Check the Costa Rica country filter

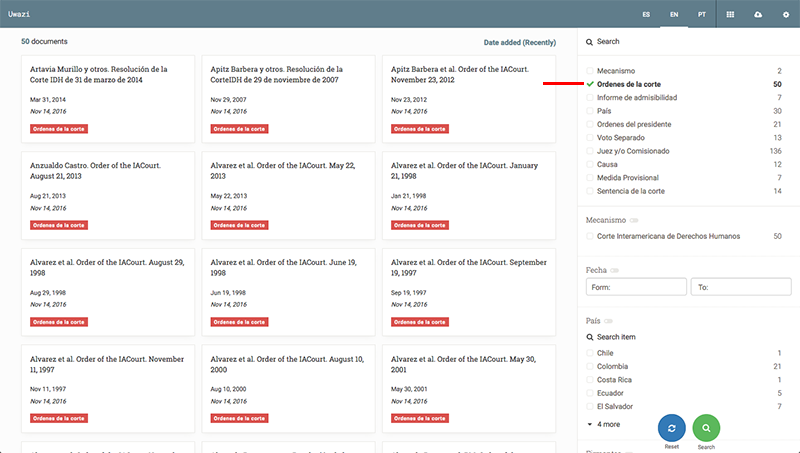click(590, 380)
